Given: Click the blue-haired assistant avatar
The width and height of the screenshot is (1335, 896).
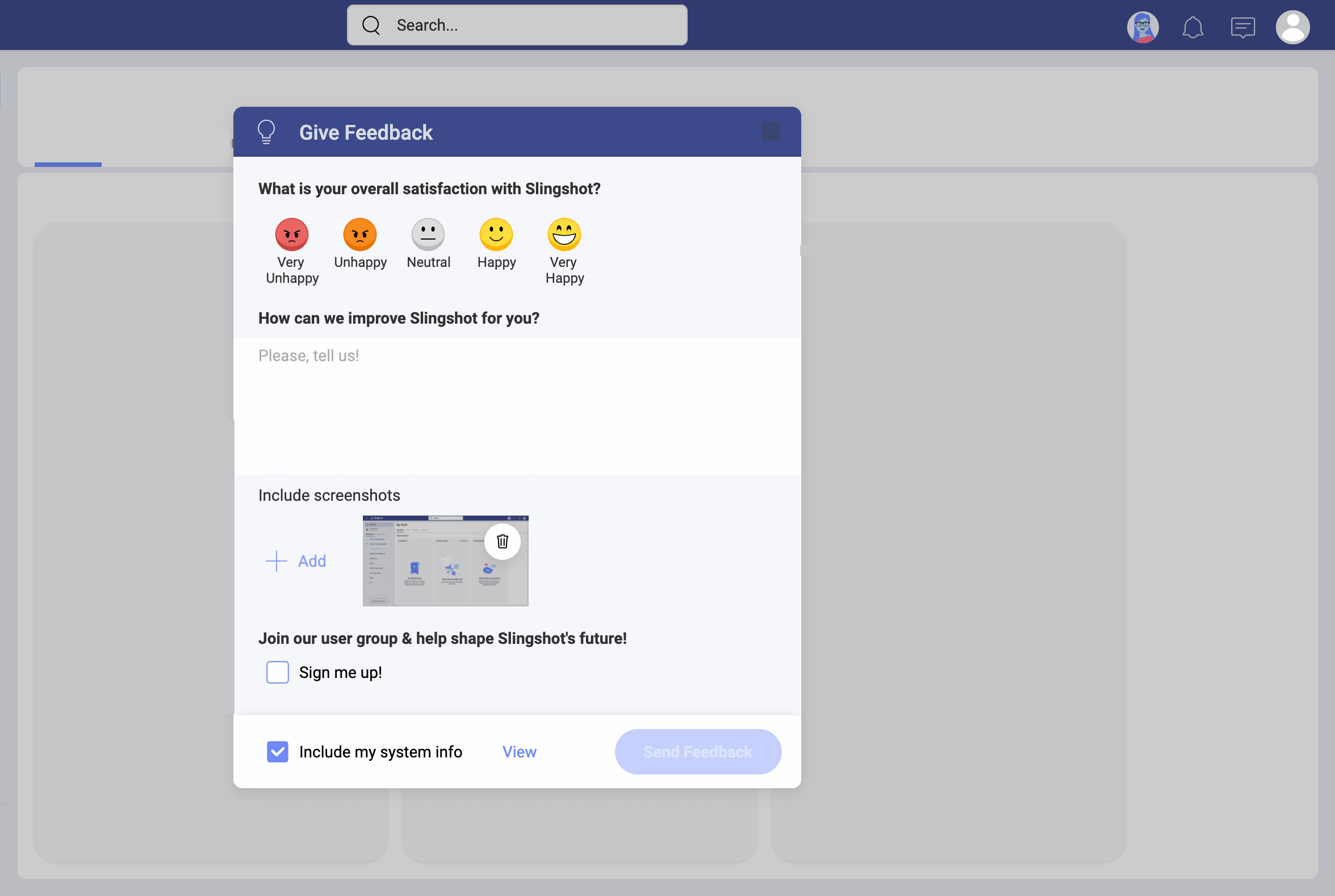Looking at the screenshot, I should 1143,27.
